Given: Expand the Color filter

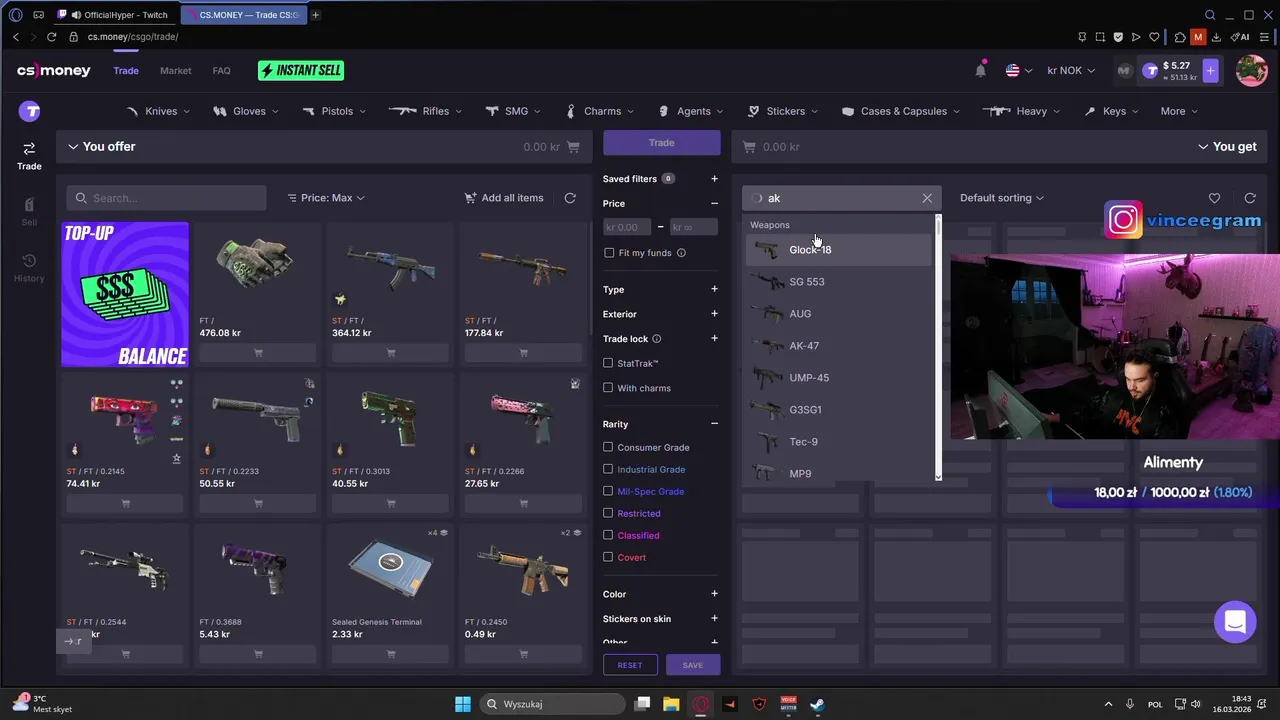Looking at the screenshot, I should 714,594.
